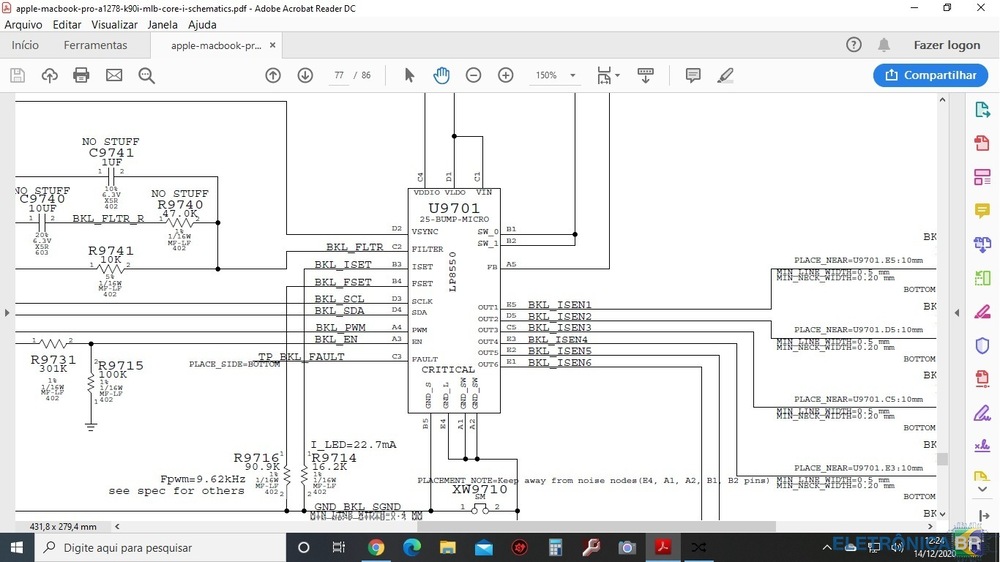Open the highlighter pen tool
This screenshot has width=1000, height=562.
[x=725, y=75]
